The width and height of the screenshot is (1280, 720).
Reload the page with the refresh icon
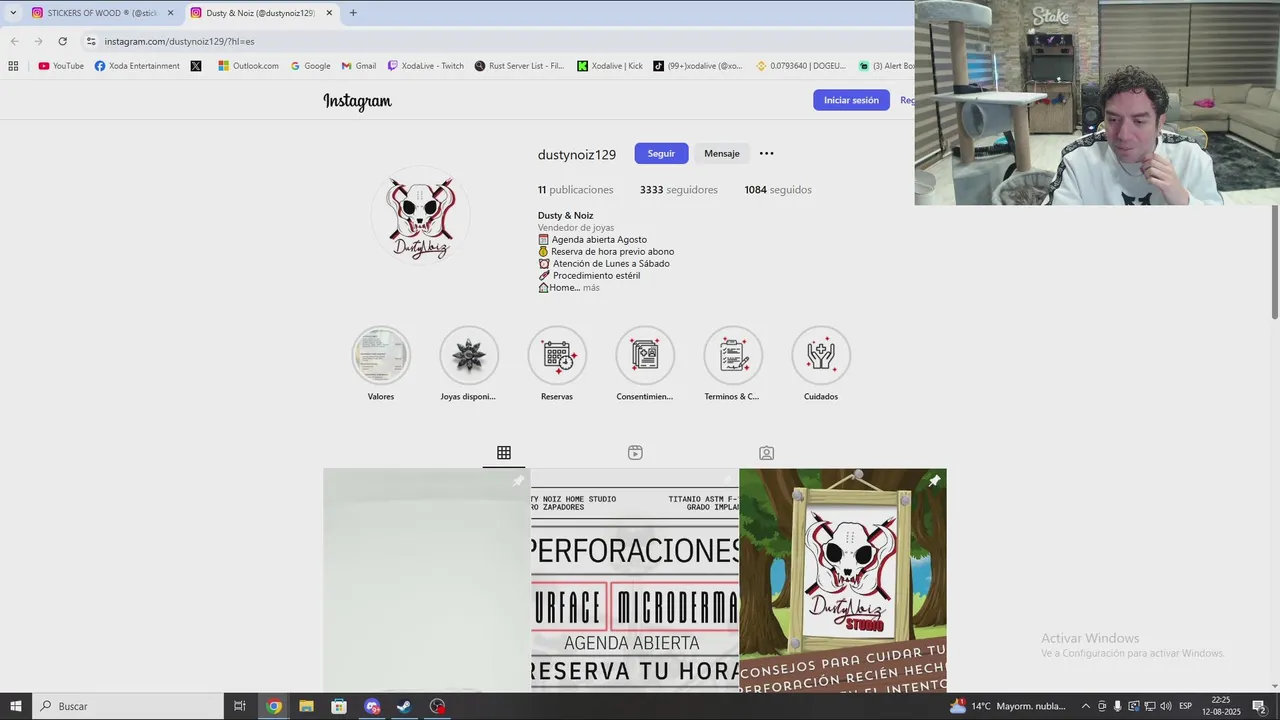62,41
